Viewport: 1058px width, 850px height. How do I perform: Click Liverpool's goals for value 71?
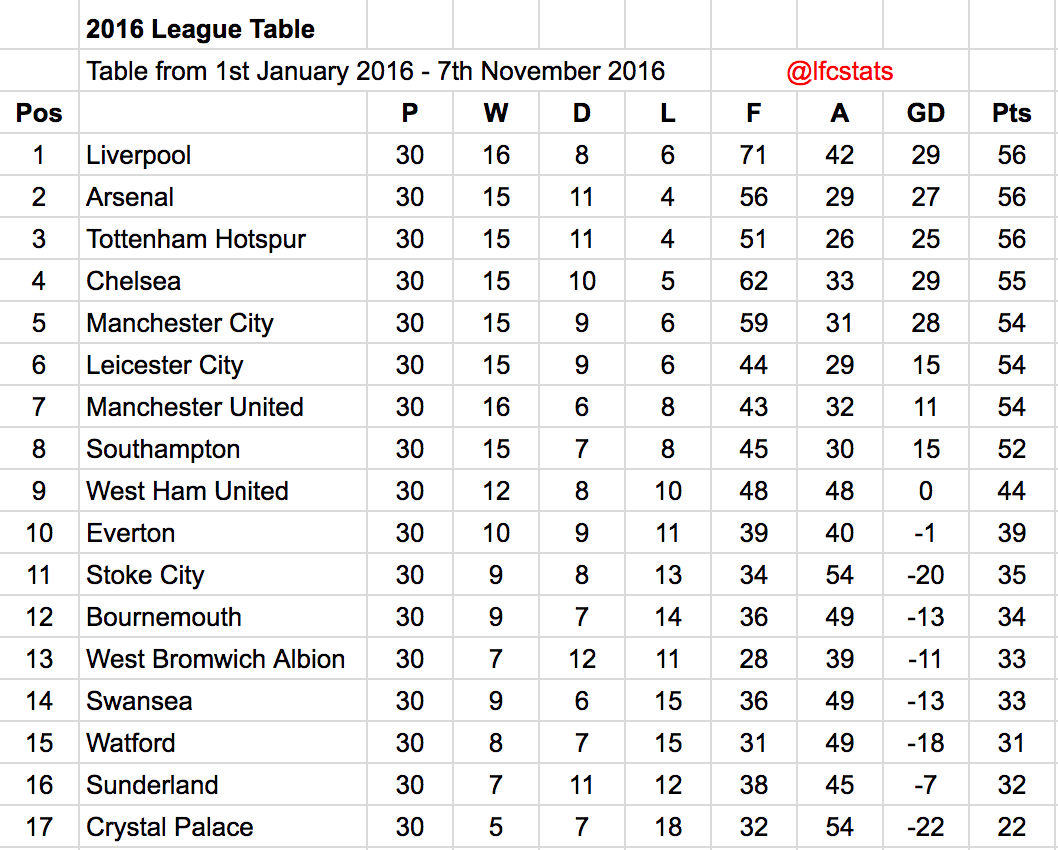(754, 154)
